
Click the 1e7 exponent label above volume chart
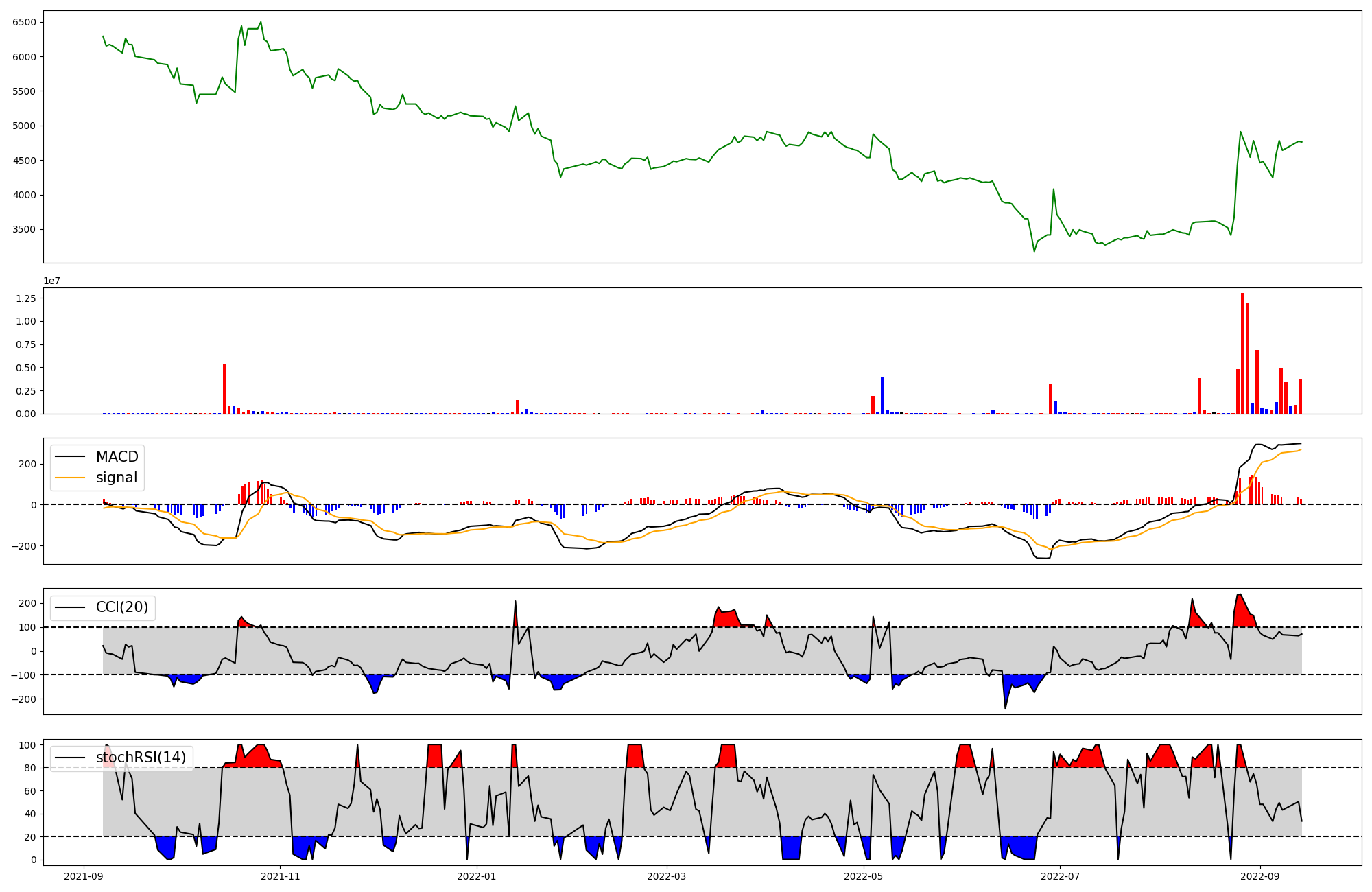(52, 281)
